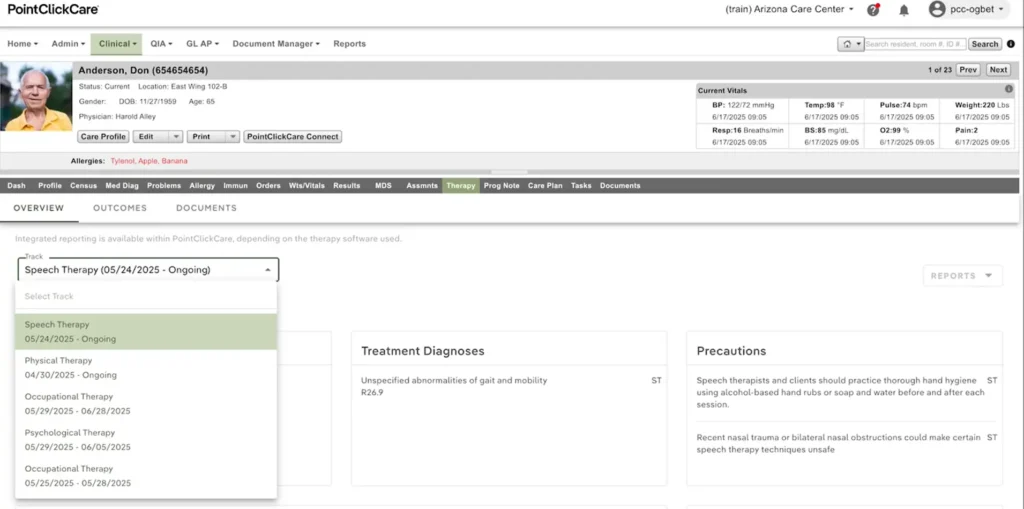Expand the Document Manager menu
Screen dimensions: 1024x509
[276, 44]
